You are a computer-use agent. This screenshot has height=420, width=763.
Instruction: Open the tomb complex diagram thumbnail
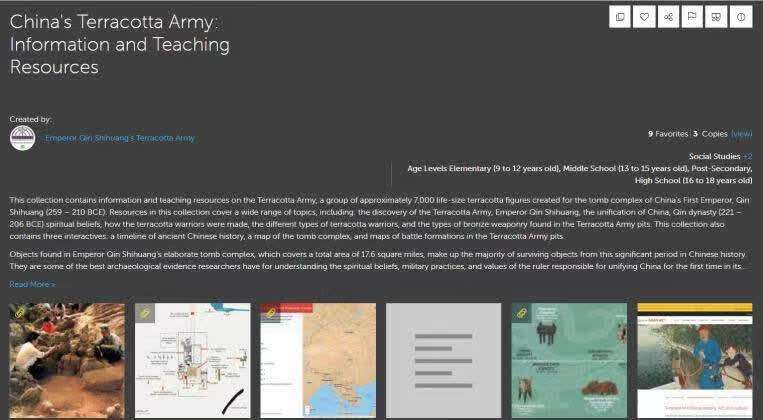193,360
